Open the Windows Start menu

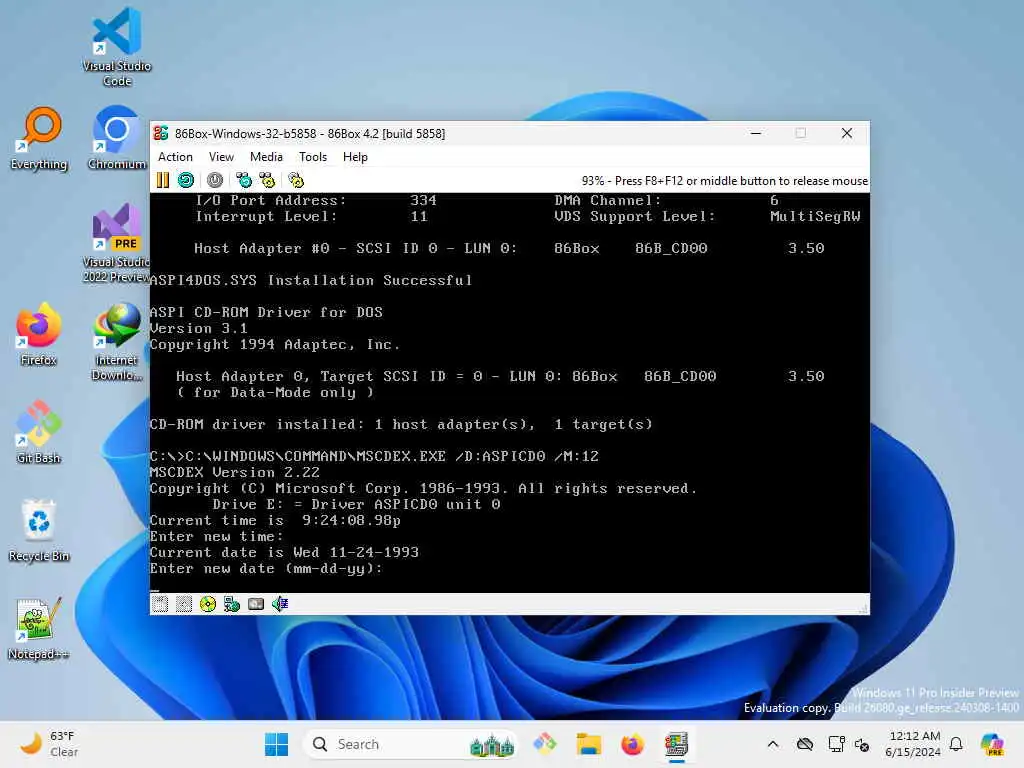pyautogui.click(x=276, y=744)
